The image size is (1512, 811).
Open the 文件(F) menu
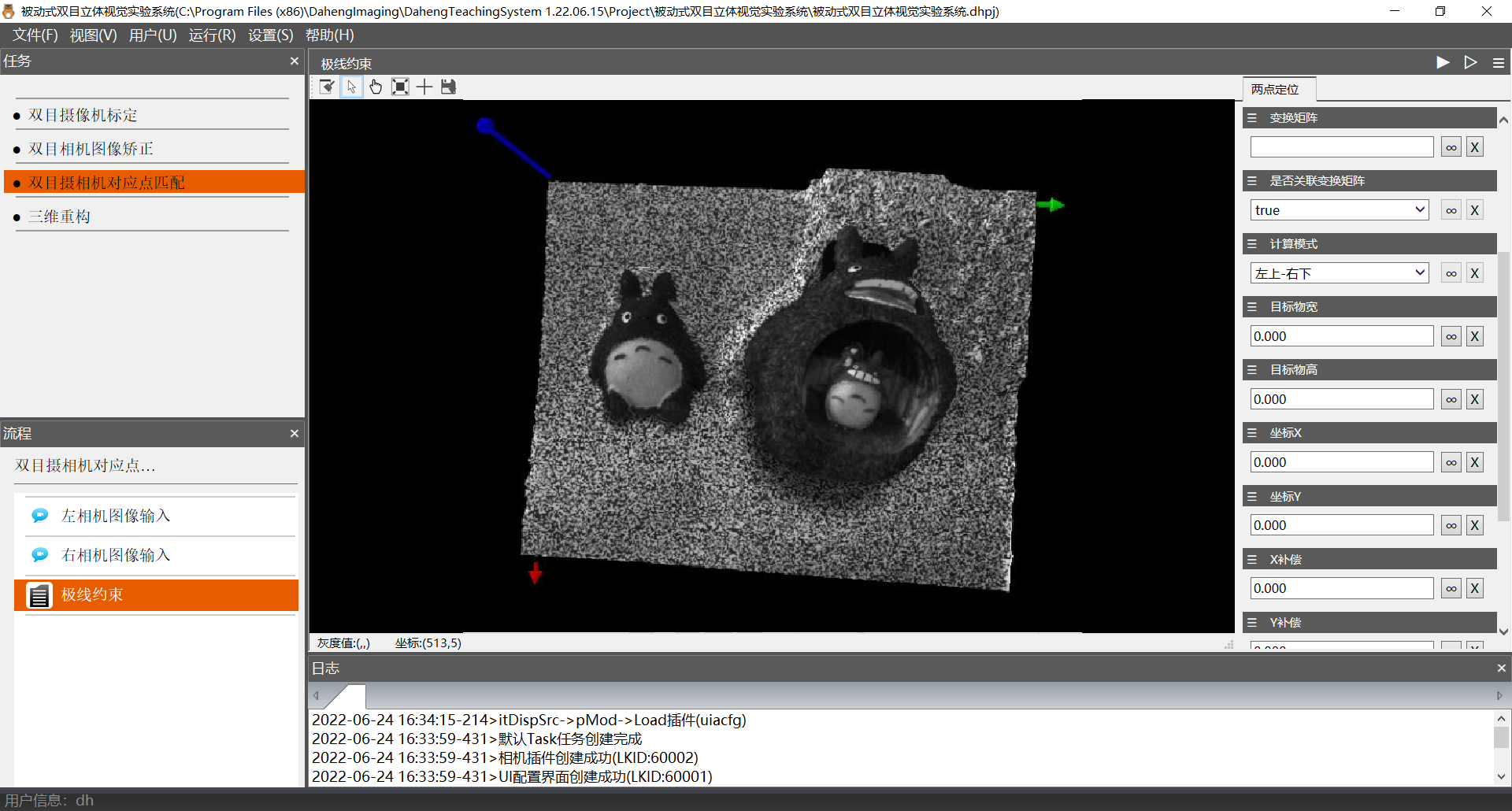(35, 35)
